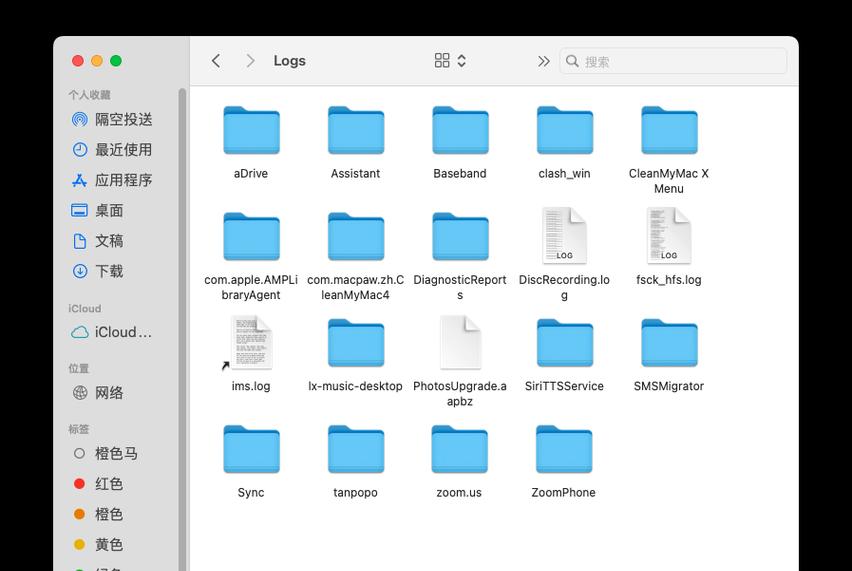
Task: Open Desktop (桌面) in sidebar
Action: tap(98, 210)
